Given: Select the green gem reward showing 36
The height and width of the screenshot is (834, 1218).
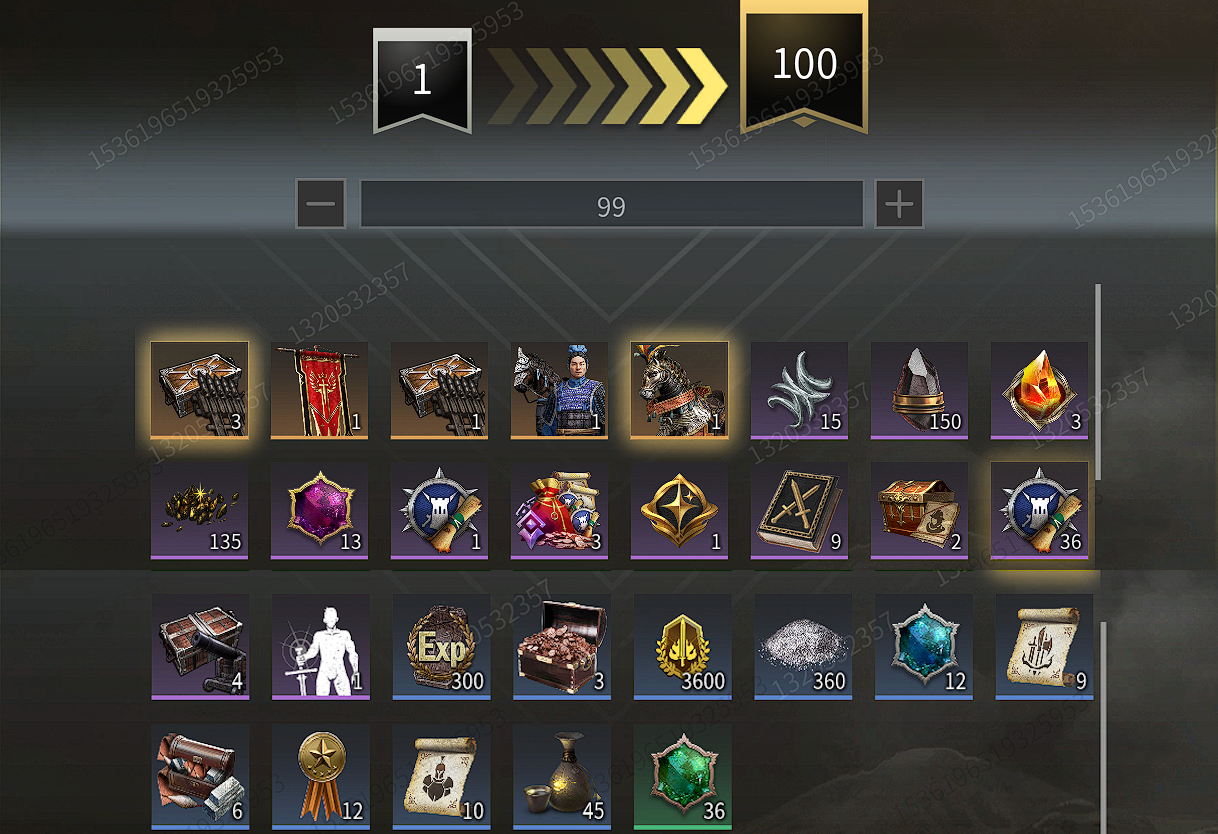Looking at the screenshot, I should 683,777.
